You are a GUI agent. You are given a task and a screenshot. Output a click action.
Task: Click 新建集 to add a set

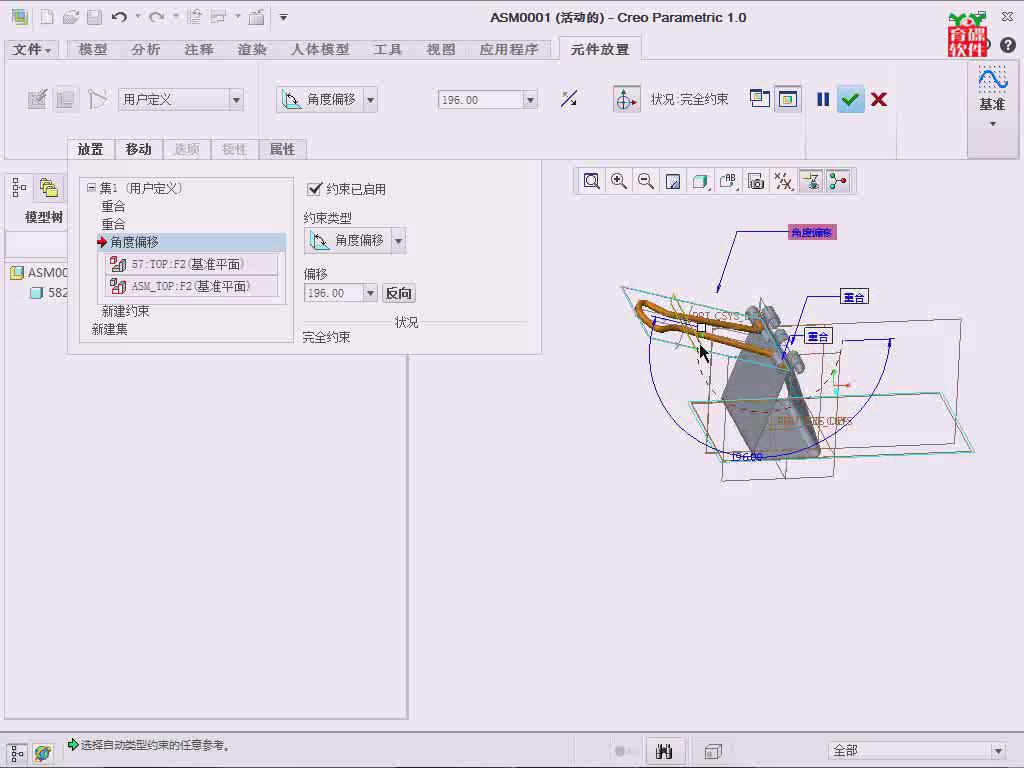point(110,329)
